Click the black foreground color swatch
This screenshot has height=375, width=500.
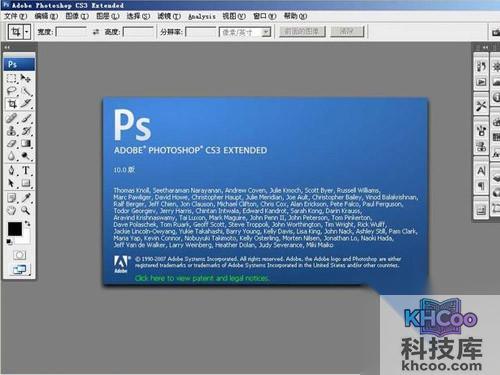click(15, 229)
